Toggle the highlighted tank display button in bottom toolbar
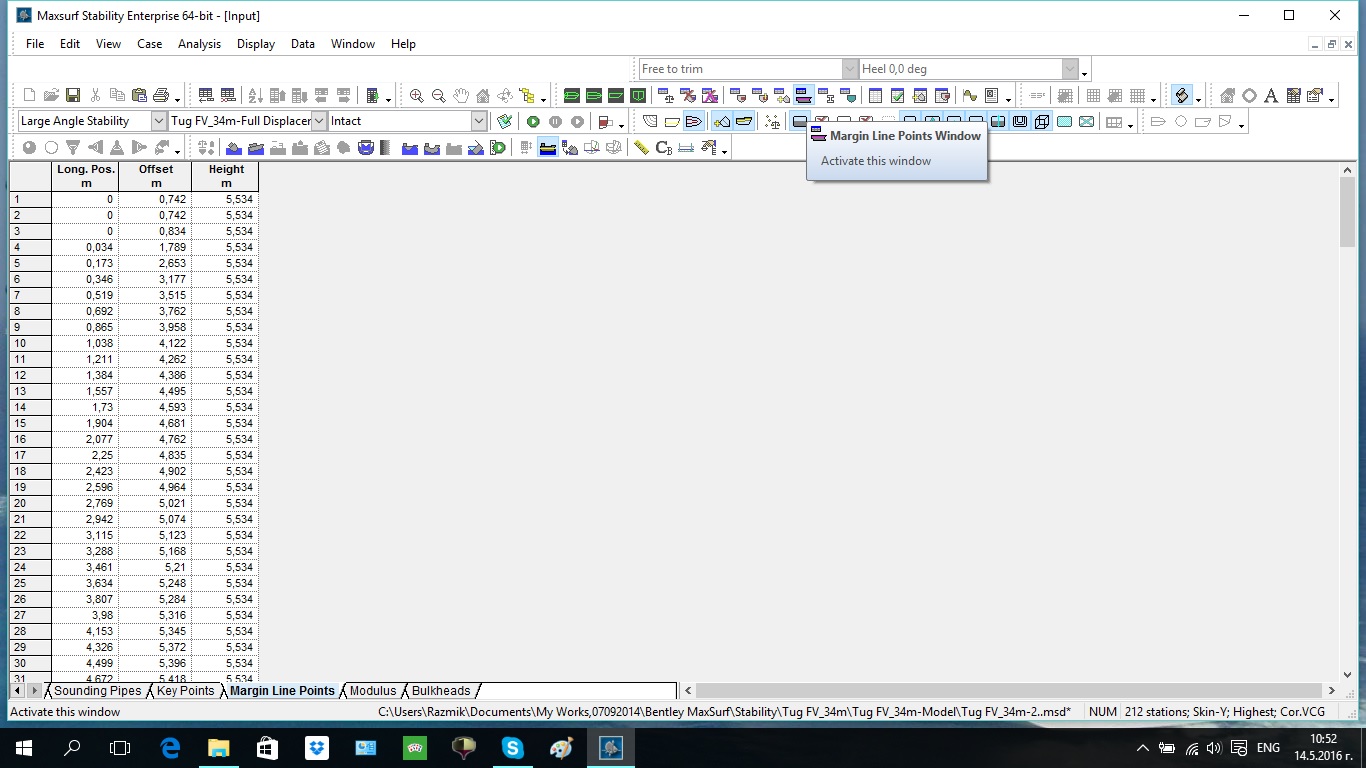 click(547, 148)
